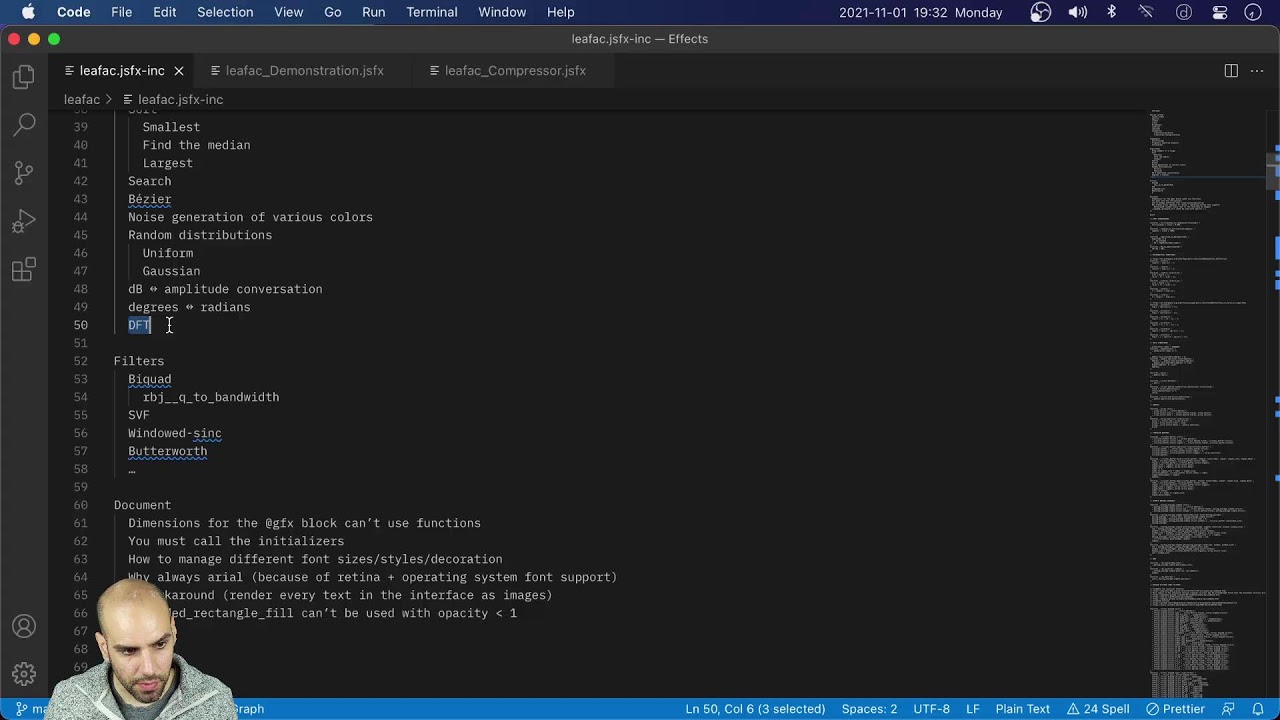
Task: Open the Manage gear menu
Action: click(x=24, y=674)
